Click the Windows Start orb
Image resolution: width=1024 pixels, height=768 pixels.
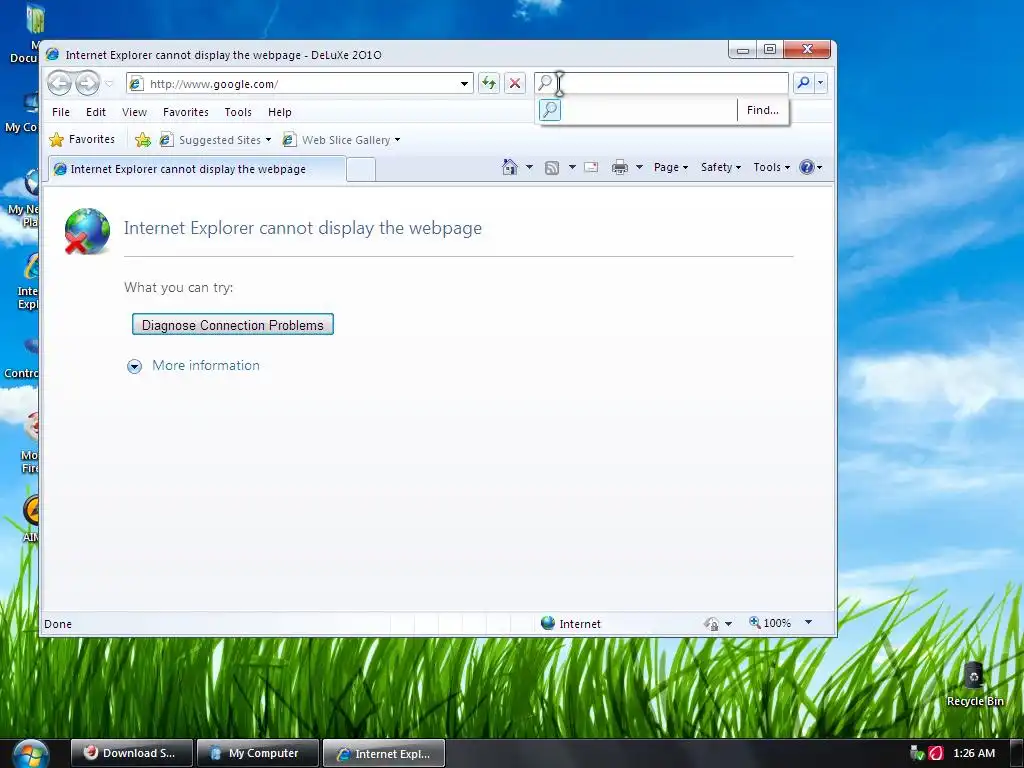(30, 754)
